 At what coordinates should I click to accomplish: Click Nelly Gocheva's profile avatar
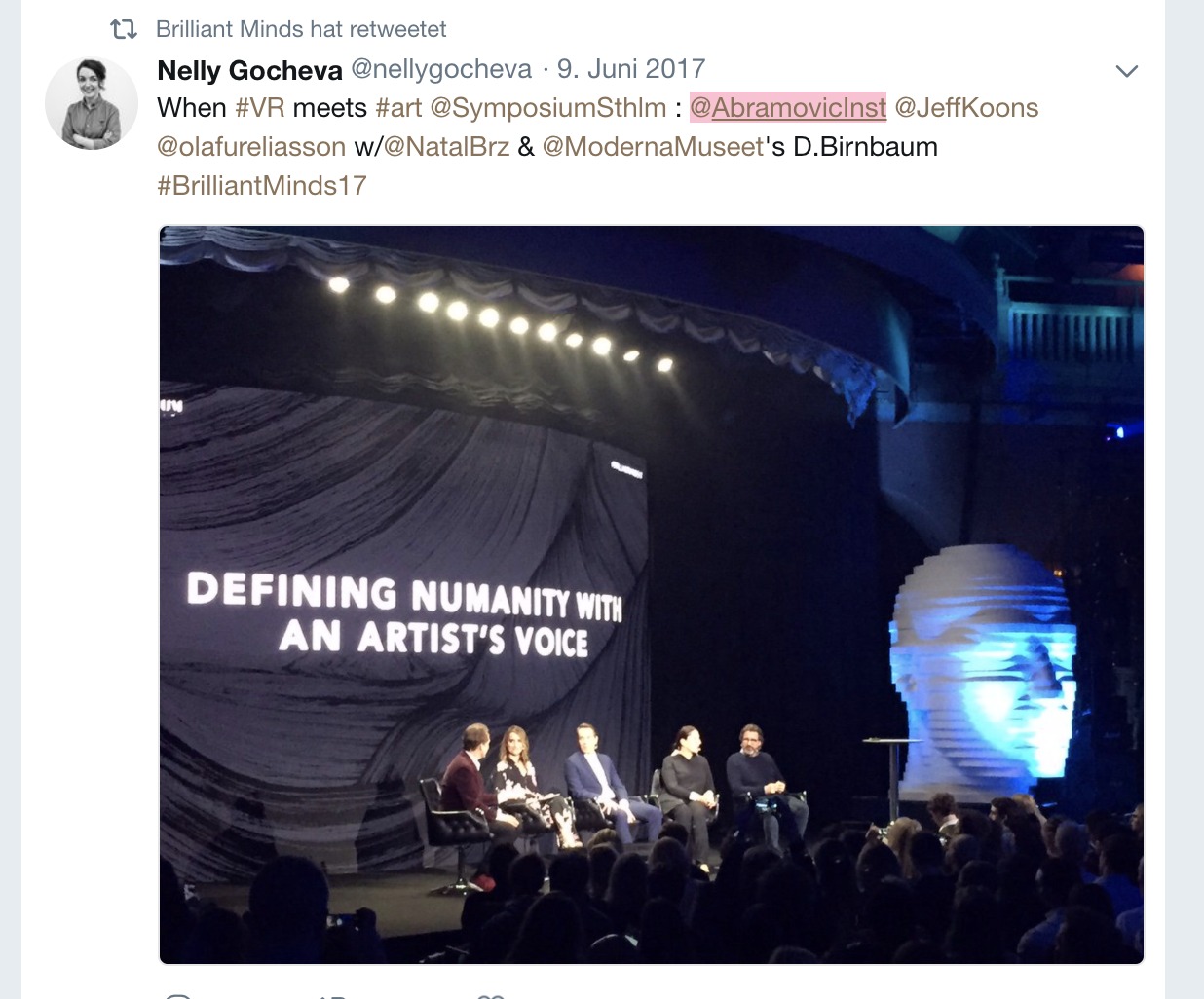(x=92, y=103)
